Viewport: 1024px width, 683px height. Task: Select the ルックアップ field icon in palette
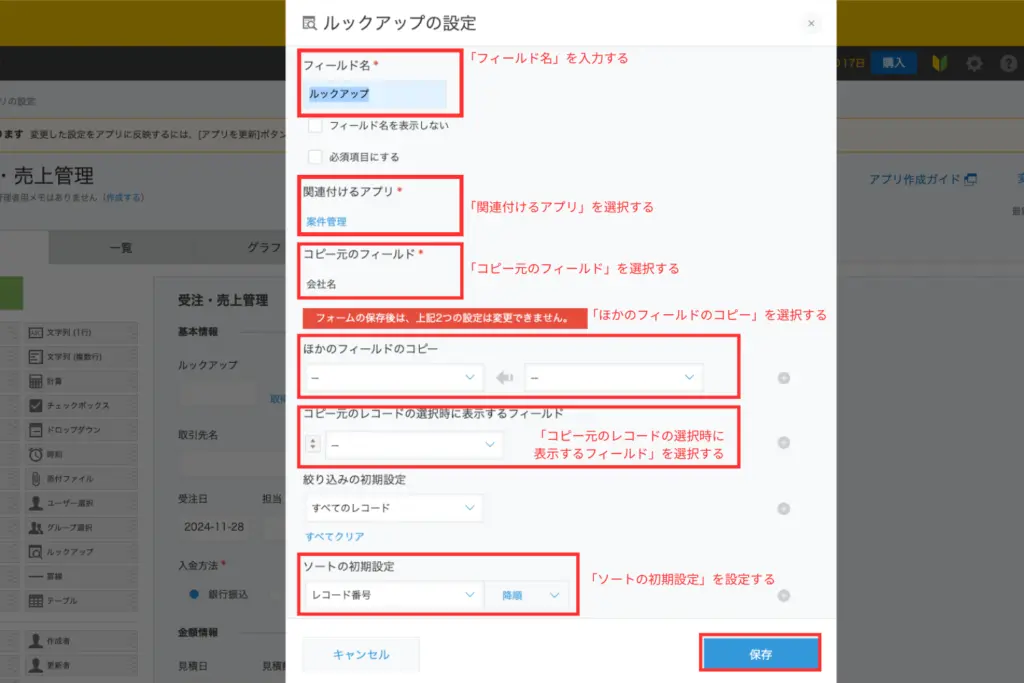coord(36,552)
